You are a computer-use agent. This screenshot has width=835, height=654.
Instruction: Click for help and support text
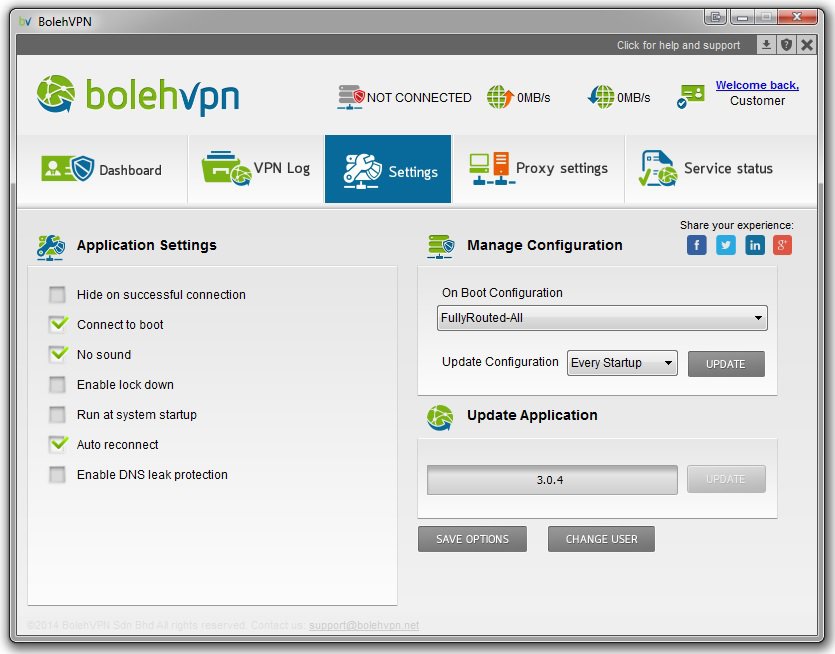coord(678,45)
